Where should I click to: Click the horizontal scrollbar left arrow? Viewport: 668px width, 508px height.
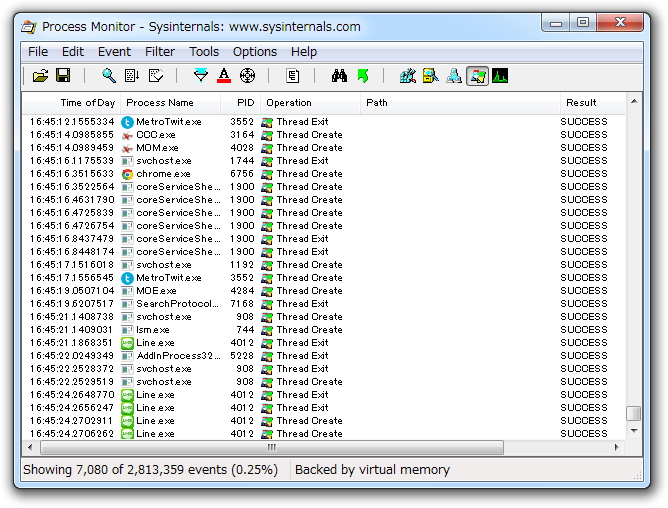click(30, 447)
